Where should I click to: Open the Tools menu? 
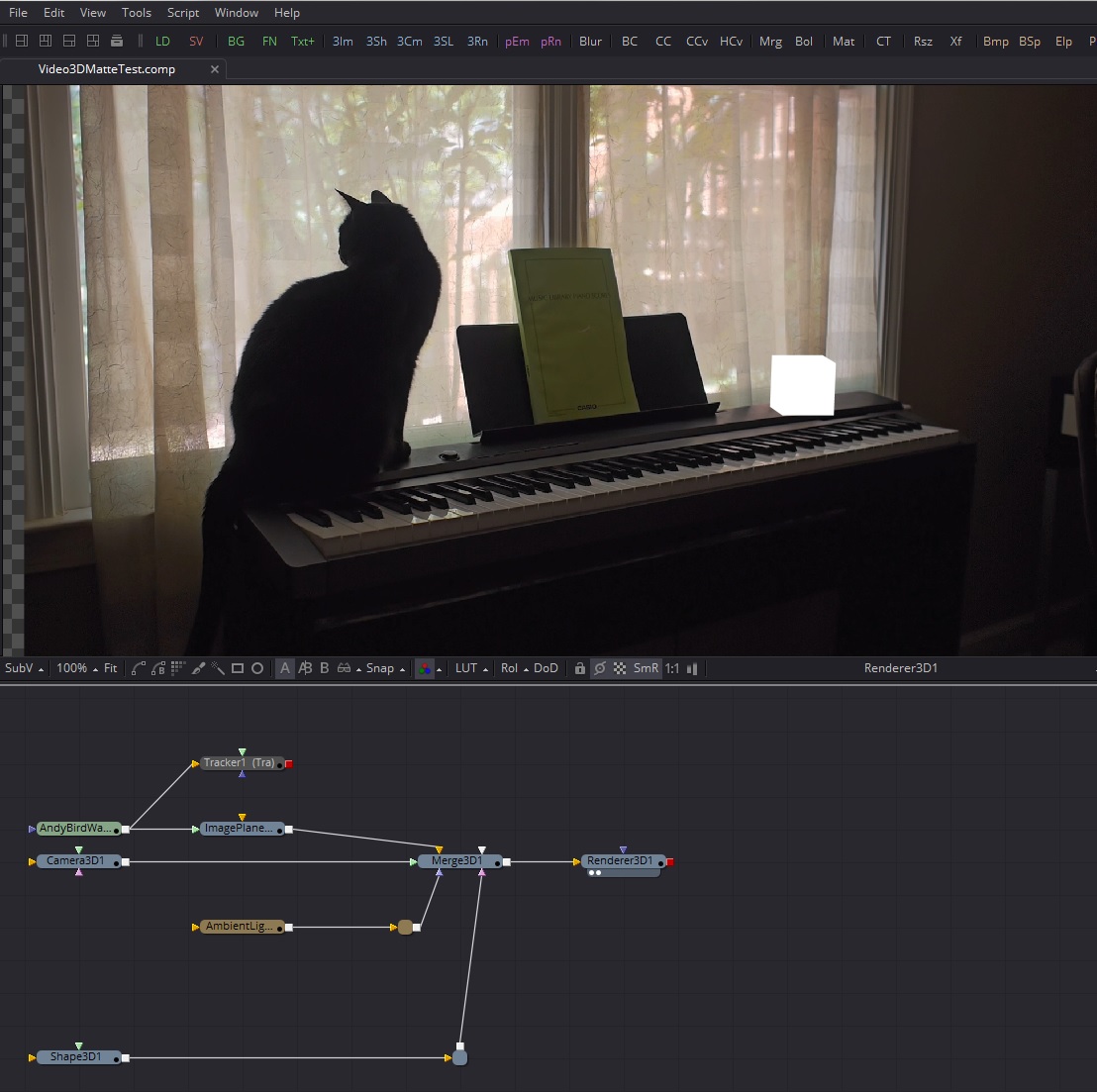pos(137,13)
